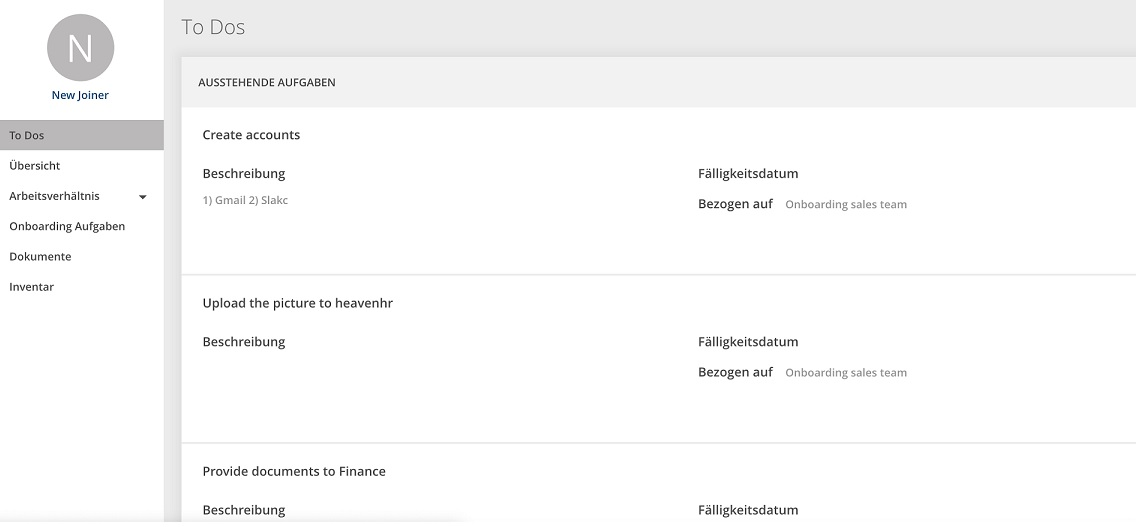Click Fälligkeitsdatum label of Provide documents task
The image size is (1136, 527).
click(x=748, y=510)
